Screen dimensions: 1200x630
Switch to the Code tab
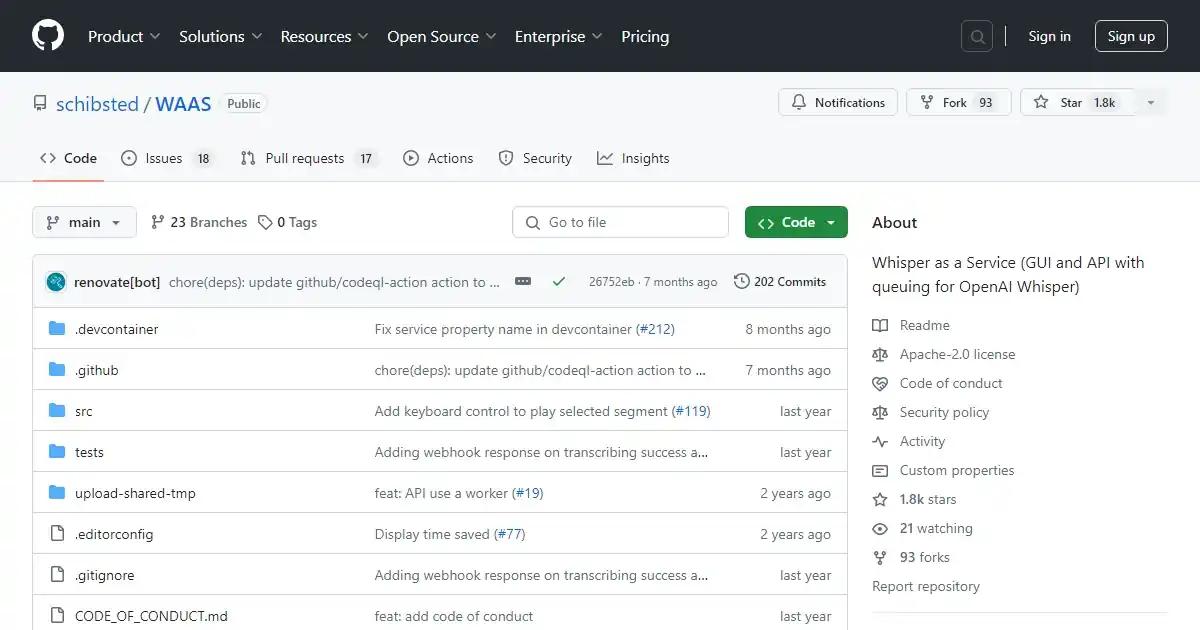pos(68,158)
